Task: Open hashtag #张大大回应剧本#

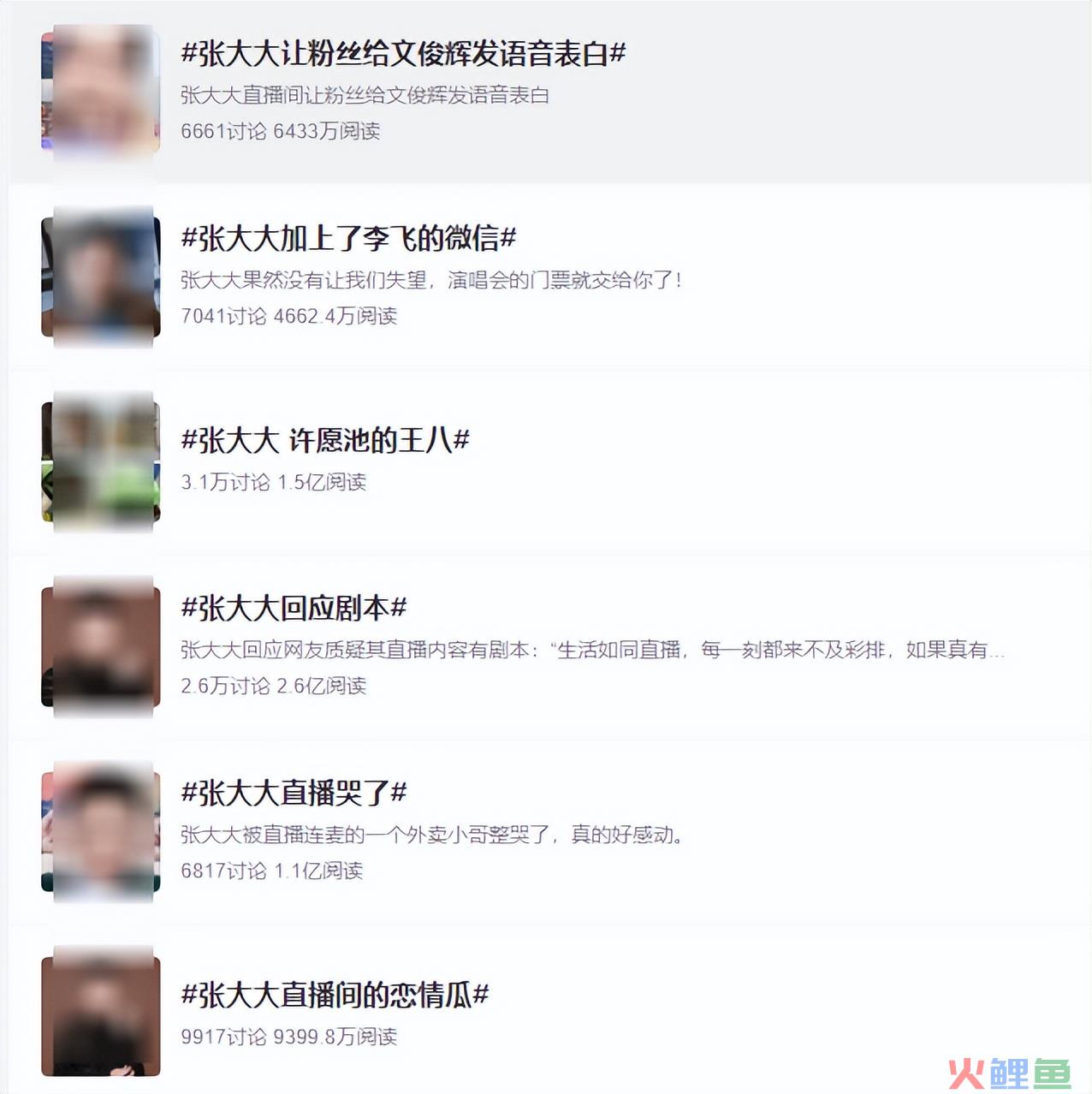Action: pyautogui.click(x=294, y=608)
